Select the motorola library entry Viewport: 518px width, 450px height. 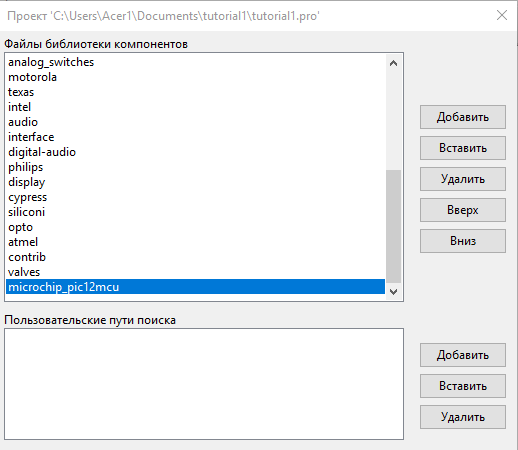[195, 77]
